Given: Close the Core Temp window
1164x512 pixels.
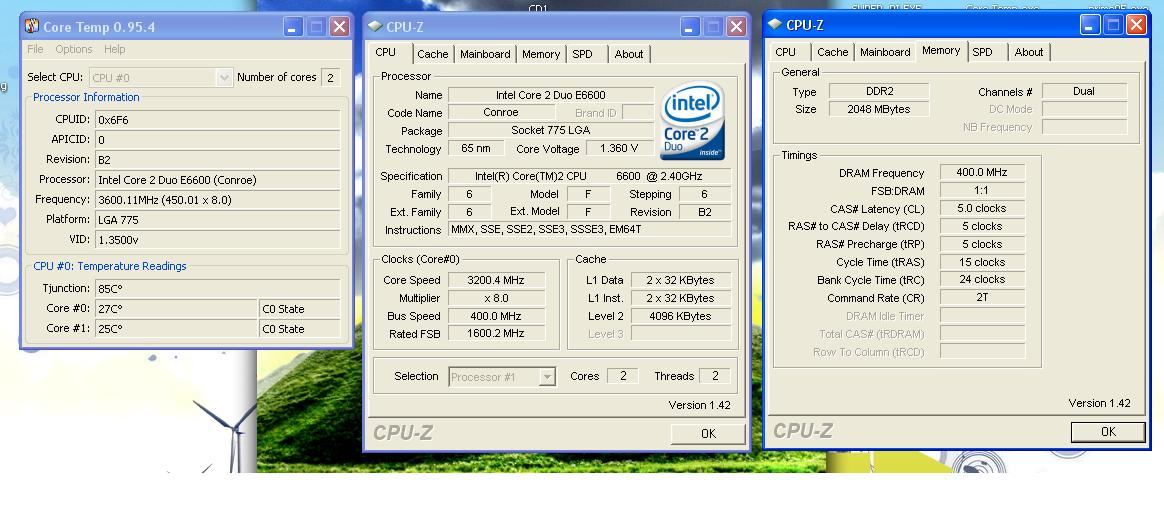Looking at the screenshot, I should pyautogui.click(x=340, y=27).
